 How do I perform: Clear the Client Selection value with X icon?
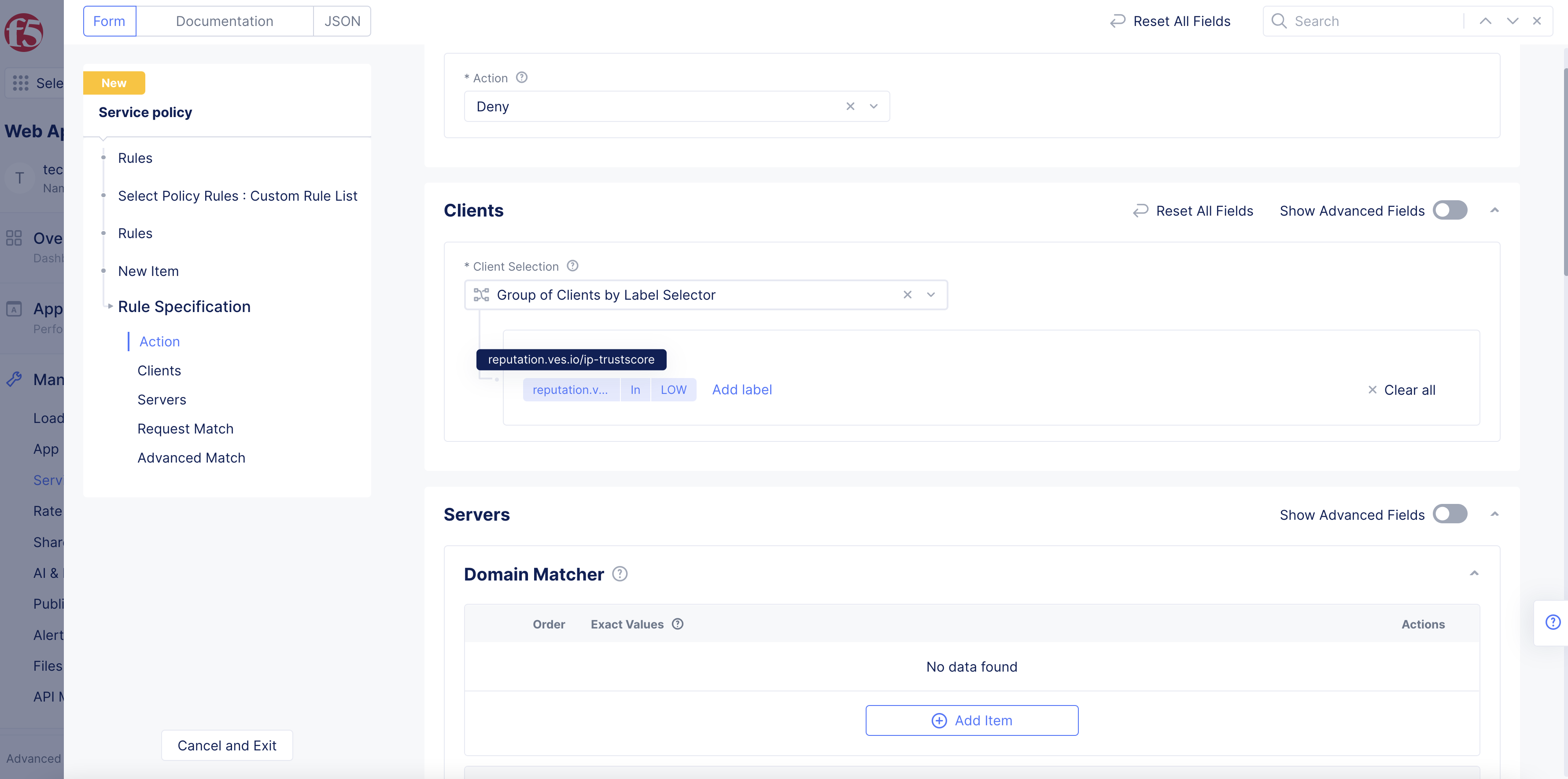(907, 294)
